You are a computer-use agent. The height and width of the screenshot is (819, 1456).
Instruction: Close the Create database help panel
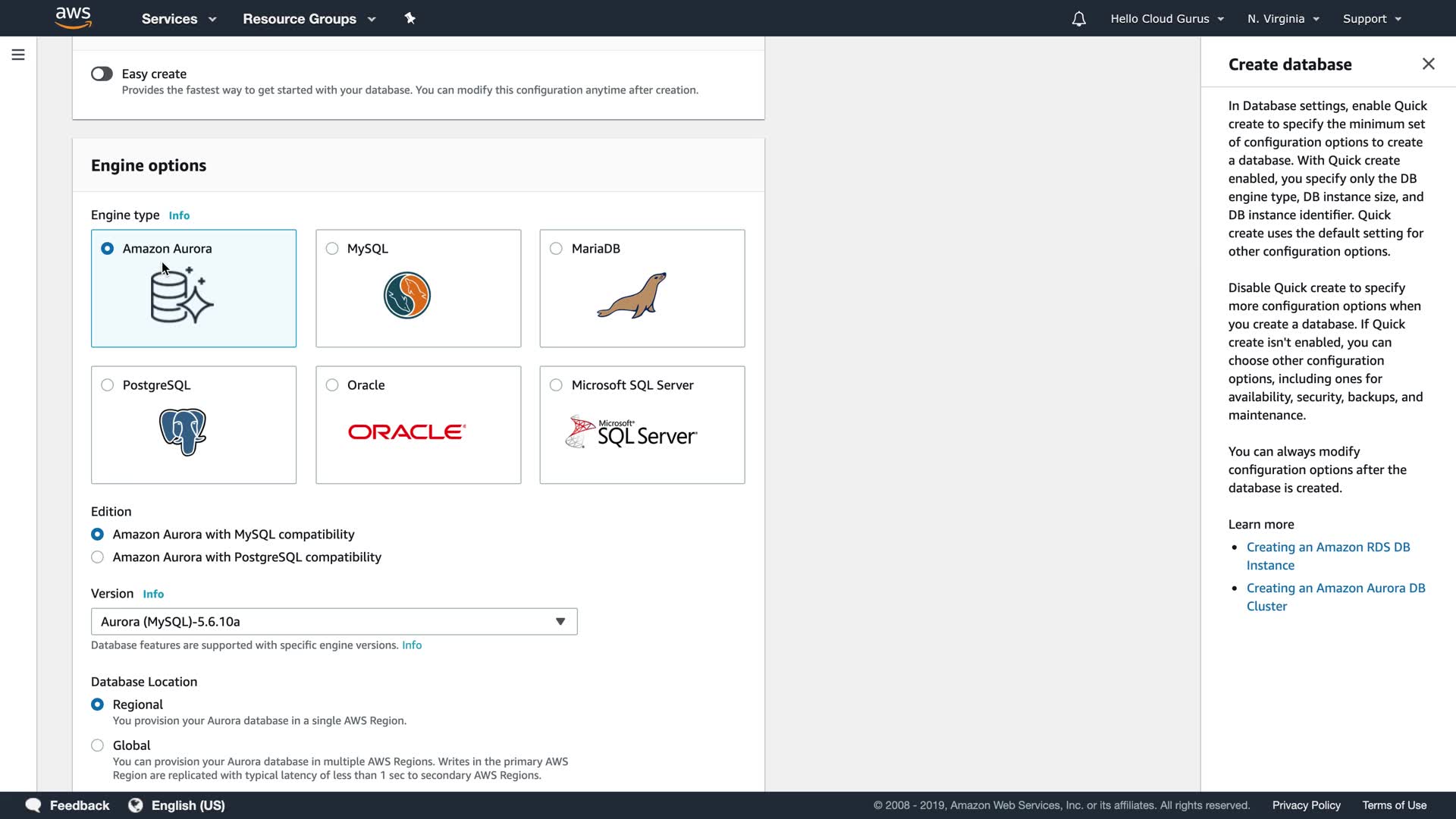click(x=1428, y=64)
